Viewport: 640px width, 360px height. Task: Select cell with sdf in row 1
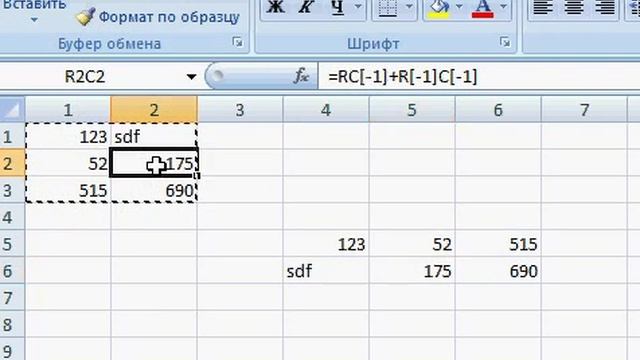tap(154, 136)
